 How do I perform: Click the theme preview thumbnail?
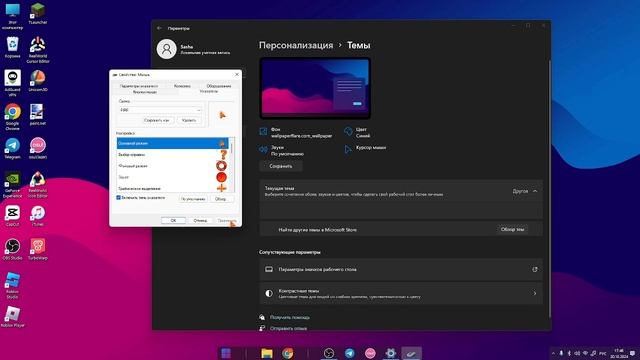click(315, 88)
